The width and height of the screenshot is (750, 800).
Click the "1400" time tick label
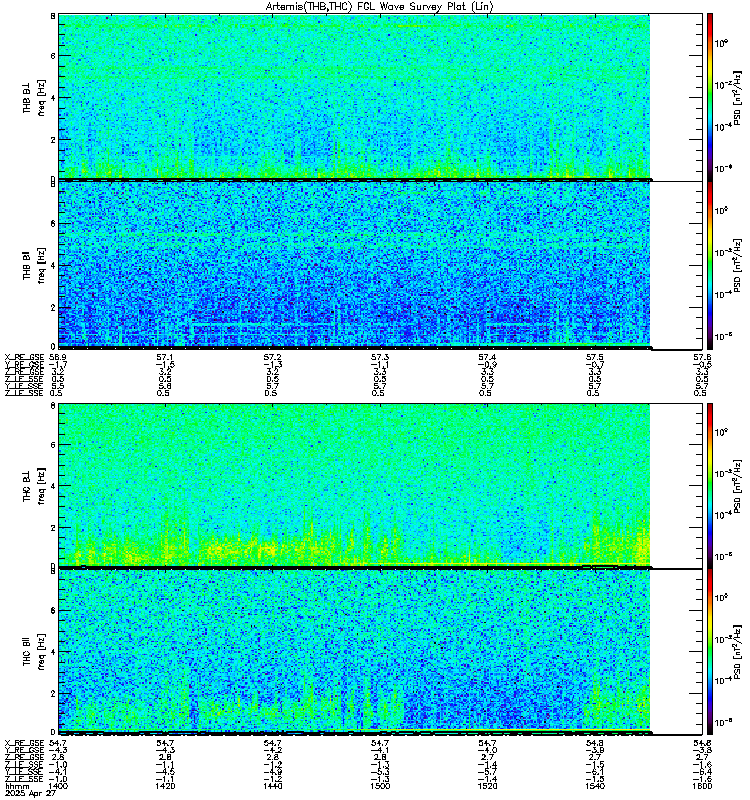[x=59, y=786]
